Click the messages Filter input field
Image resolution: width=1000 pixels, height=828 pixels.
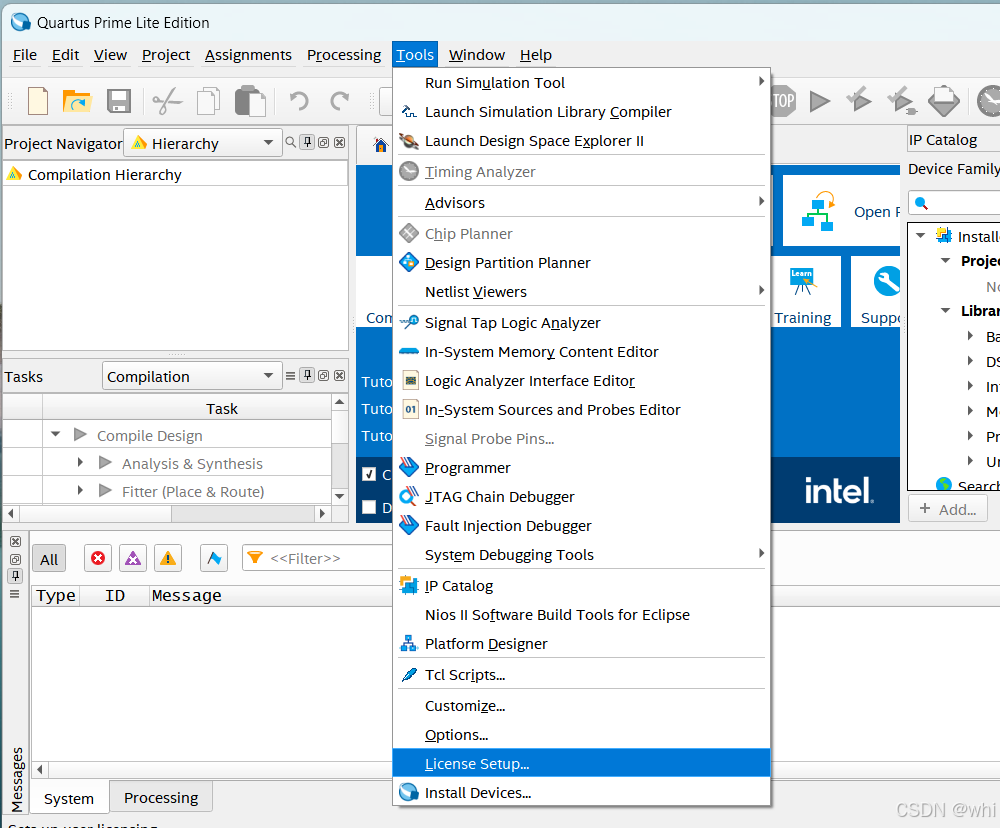[317, 558]
